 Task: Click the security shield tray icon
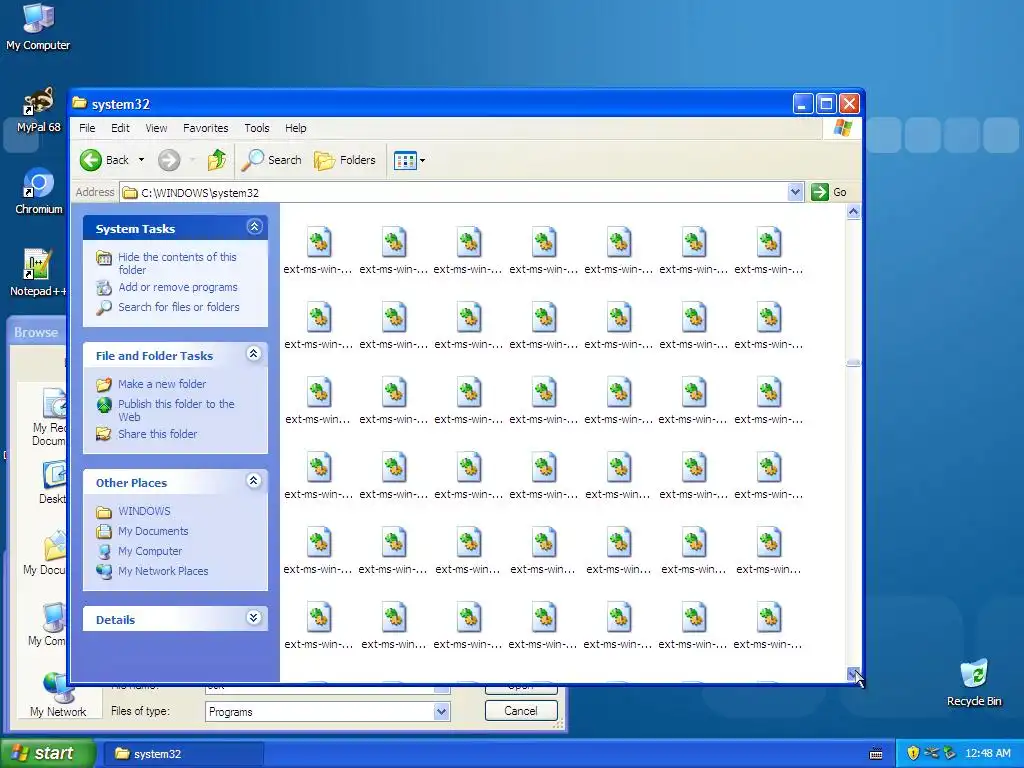pyautogui.click(x=913, y=753)
